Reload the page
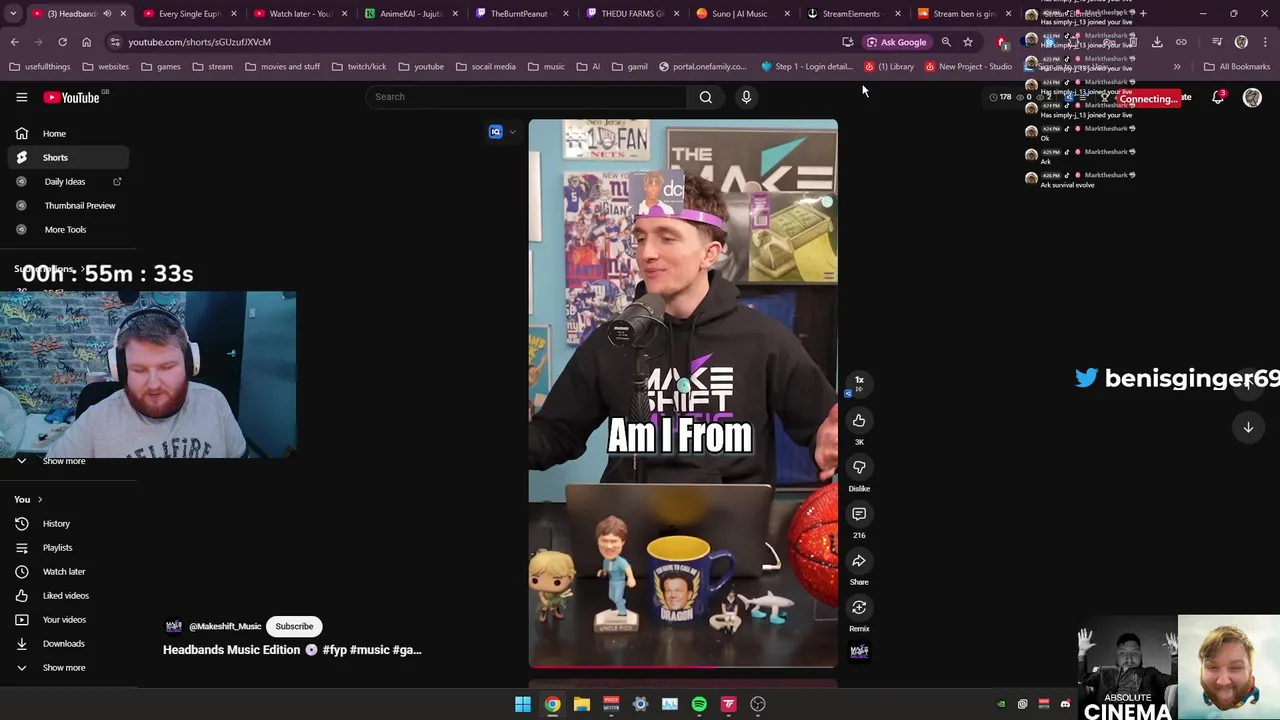This screenshot has width=1280, height=720. coord(62,42)
